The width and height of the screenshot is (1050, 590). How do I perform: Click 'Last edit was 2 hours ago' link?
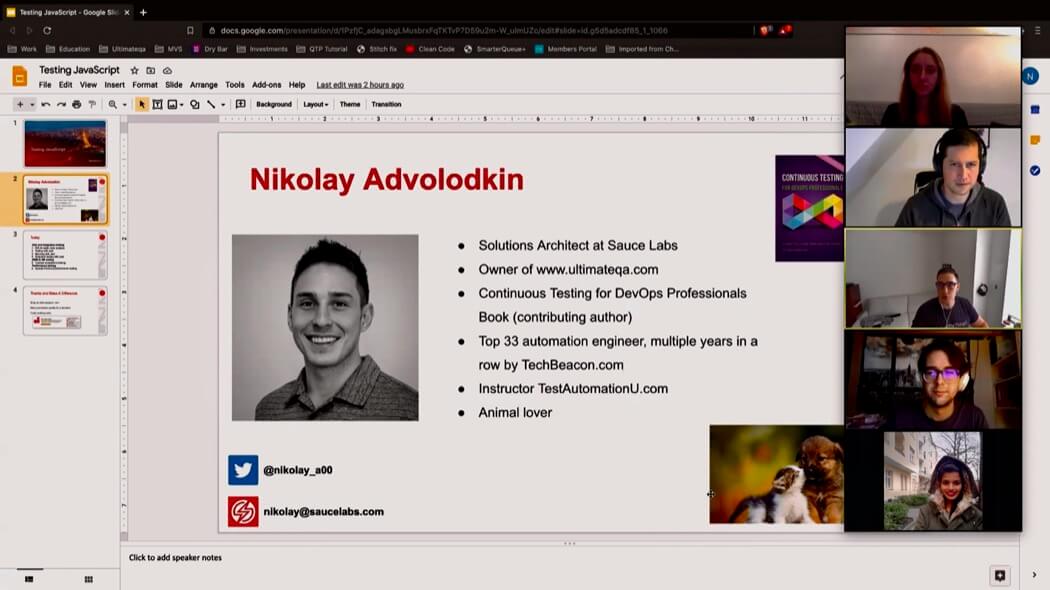(360, 85)
